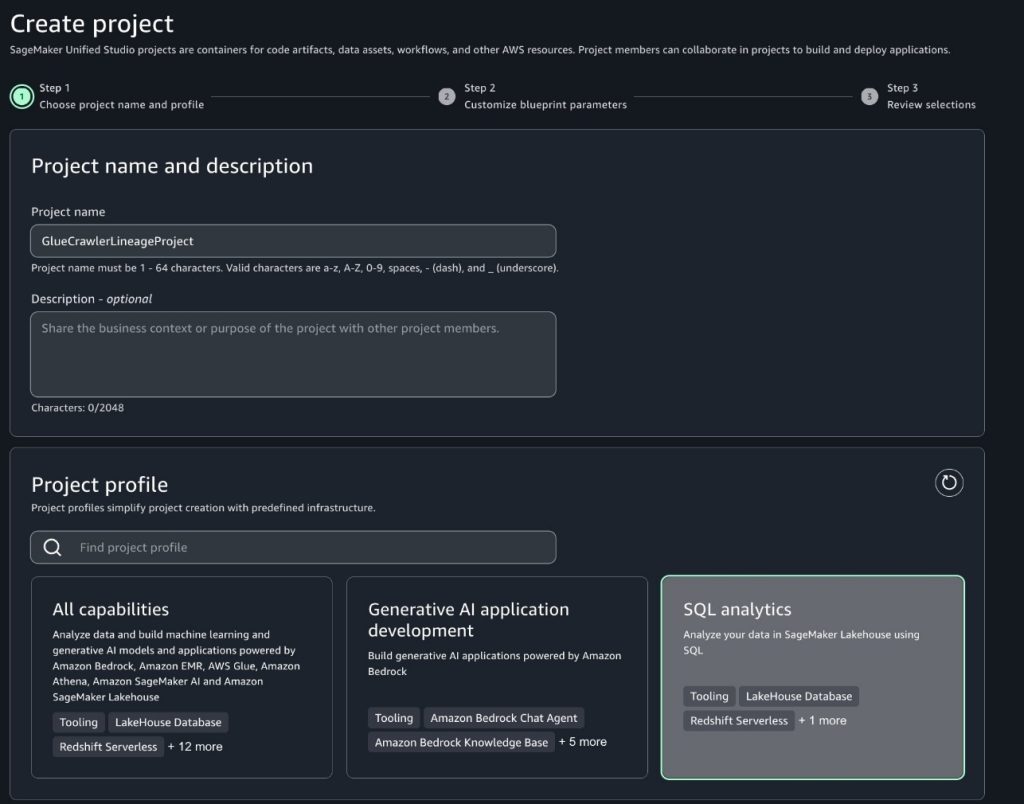
Task: Click Tooling tag in All capabilities card
Action: pyautogui.click(x=78, y=722)
